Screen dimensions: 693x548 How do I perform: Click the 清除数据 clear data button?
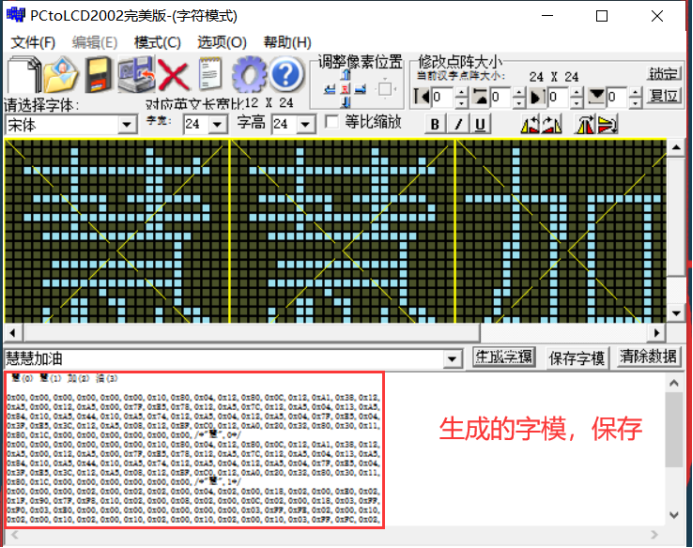tap(648, 357)
